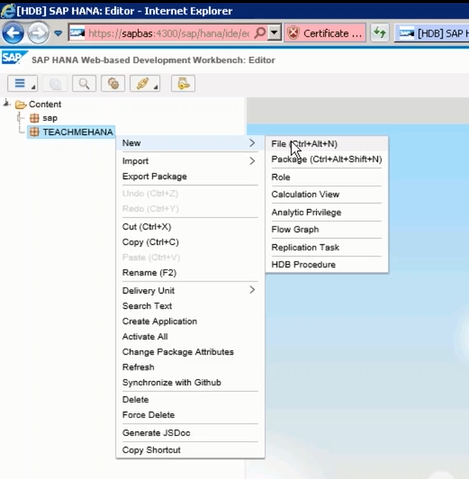This screenshot has width=469, height=479.
Task: Open the workbench menu hamburger button
Action: pyautogui.click(x=22, y=83)
